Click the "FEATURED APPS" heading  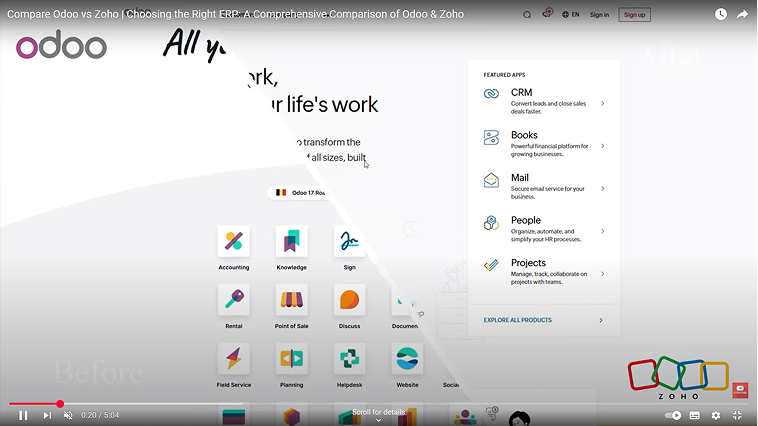click(504, 75)
